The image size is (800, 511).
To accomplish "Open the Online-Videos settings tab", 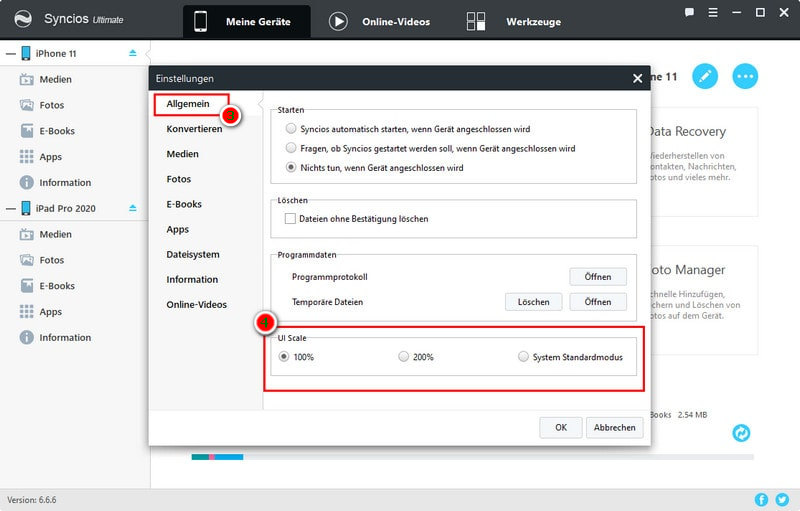I will [196, 304].
